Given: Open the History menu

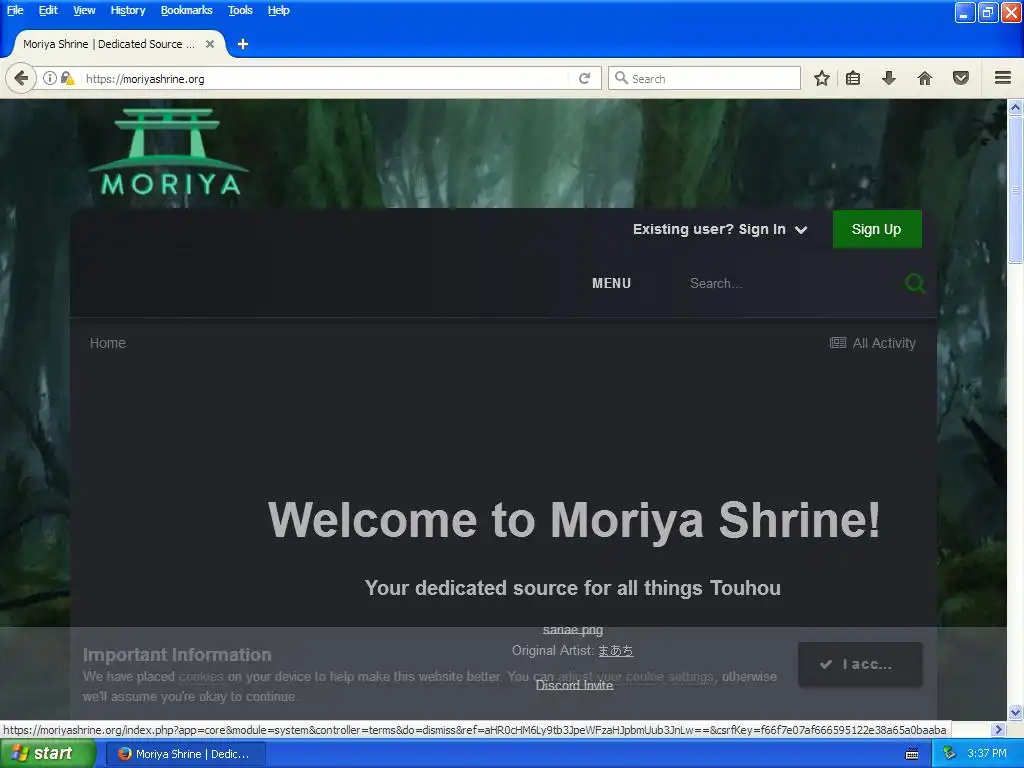Looking at the screenshot, I should 128,10.
